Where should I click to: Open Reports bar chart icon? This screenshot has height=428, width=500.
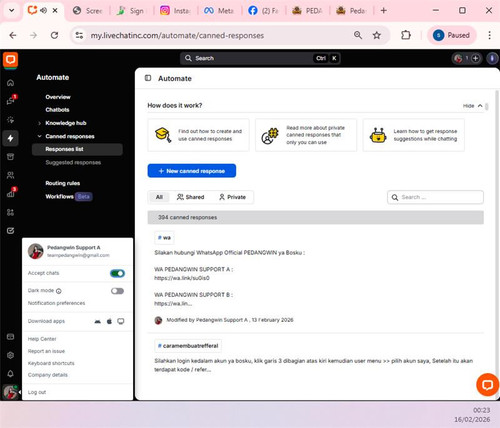coord(10,193)
